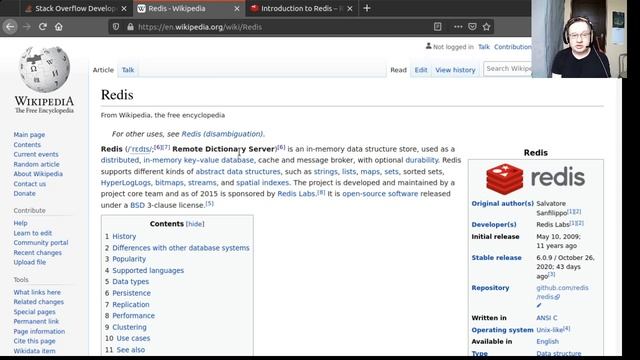Screen dimensions: 640x360
Task: Open Community portal link
Action: click(41, 242)
